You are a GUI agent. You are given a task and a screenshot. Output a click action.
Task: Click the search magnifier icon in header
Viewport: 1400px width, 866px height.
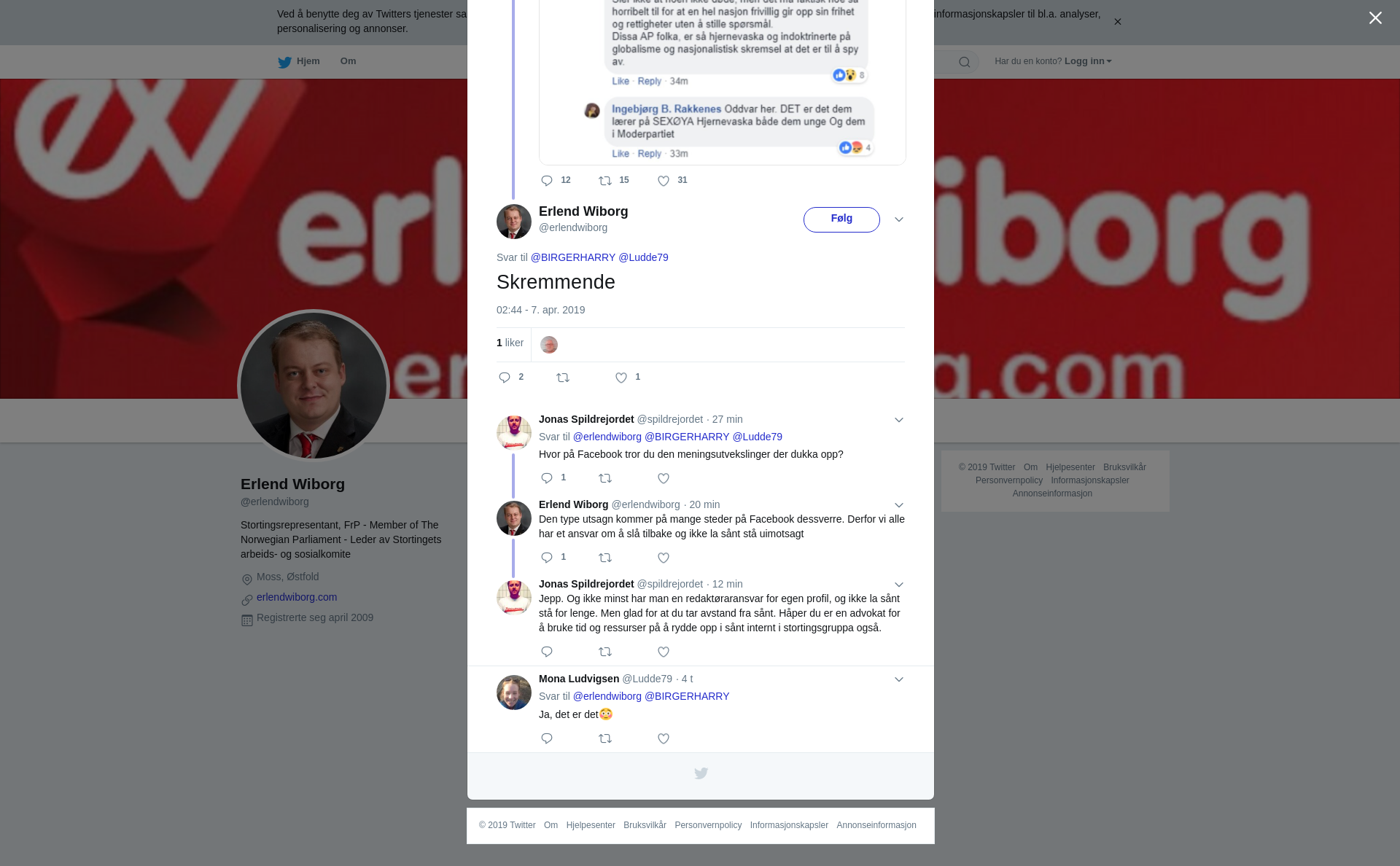click(965, 62)
